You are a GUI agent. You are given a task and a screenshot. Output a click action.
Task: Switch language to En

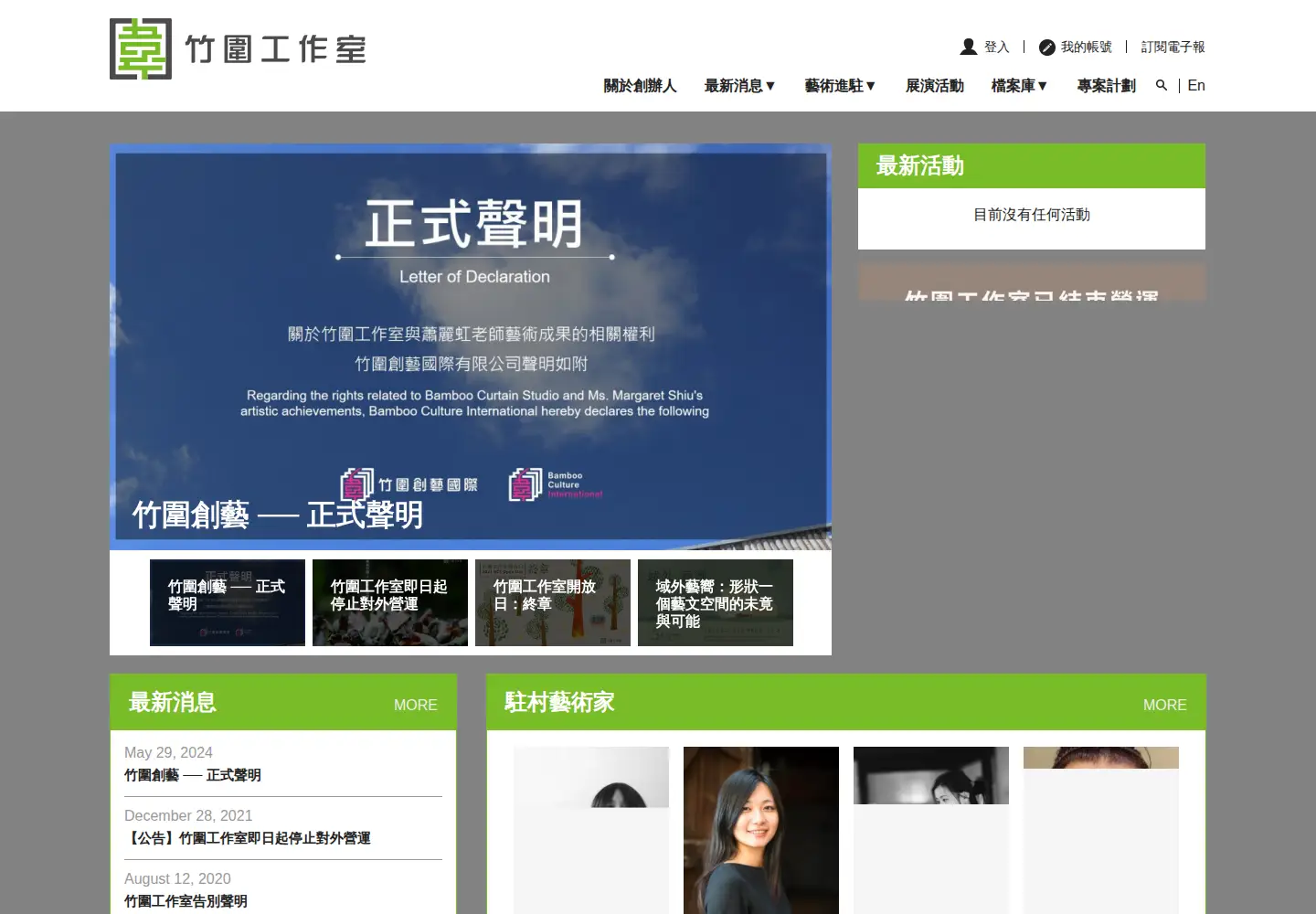pos(1196,85)
